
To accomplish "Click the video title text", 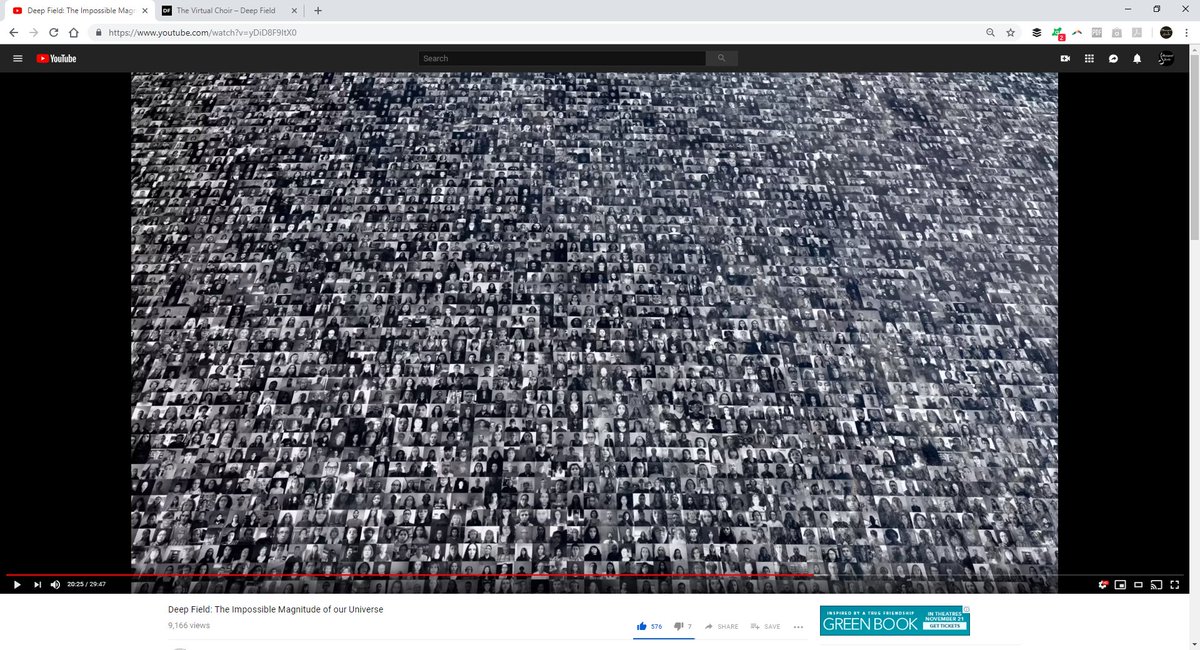I will pyautogui.click(x=275, y=609).
